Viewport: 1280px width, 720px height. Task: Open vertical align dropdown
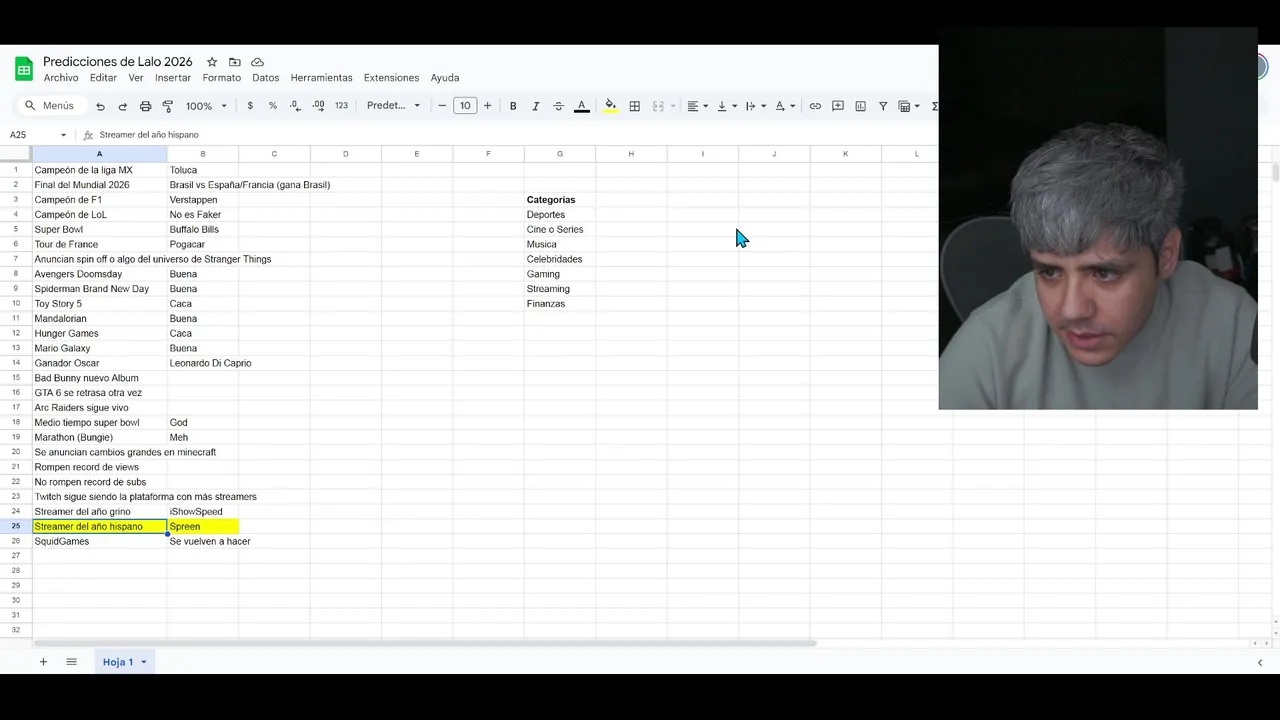[x=726, y=106]
